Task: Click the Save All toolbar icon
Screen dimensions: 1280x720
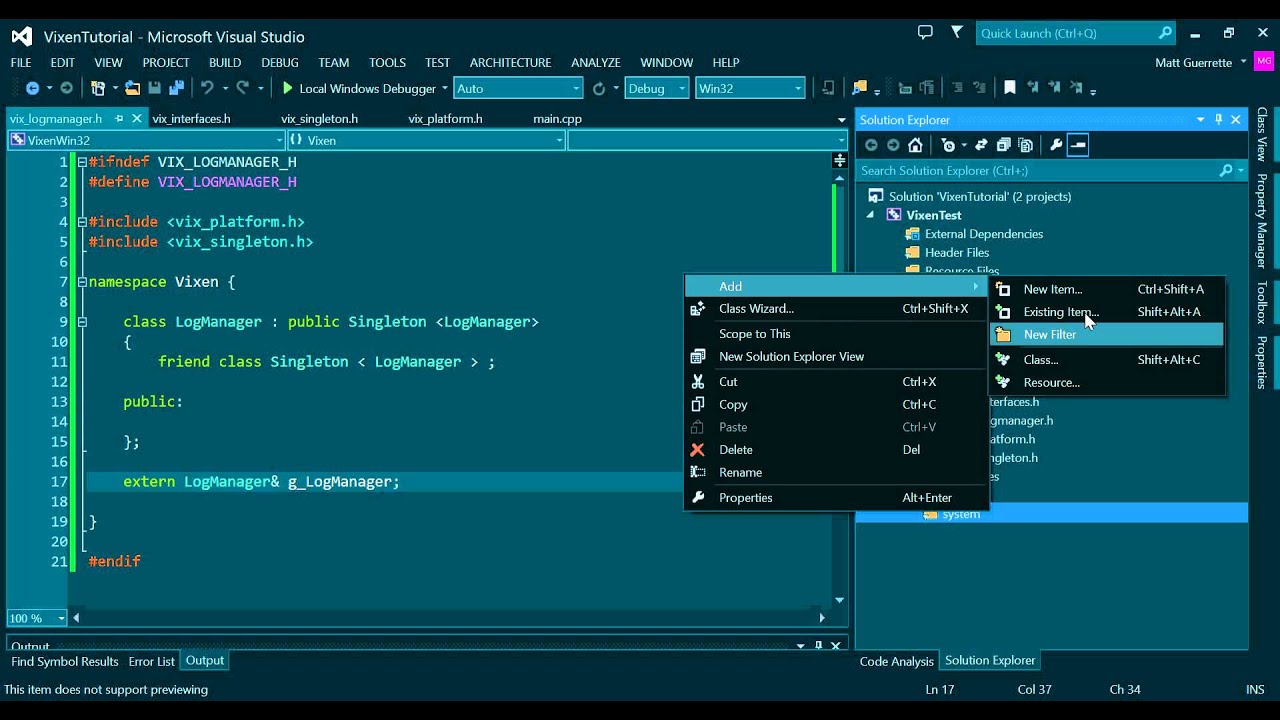Action: (176, 88)
